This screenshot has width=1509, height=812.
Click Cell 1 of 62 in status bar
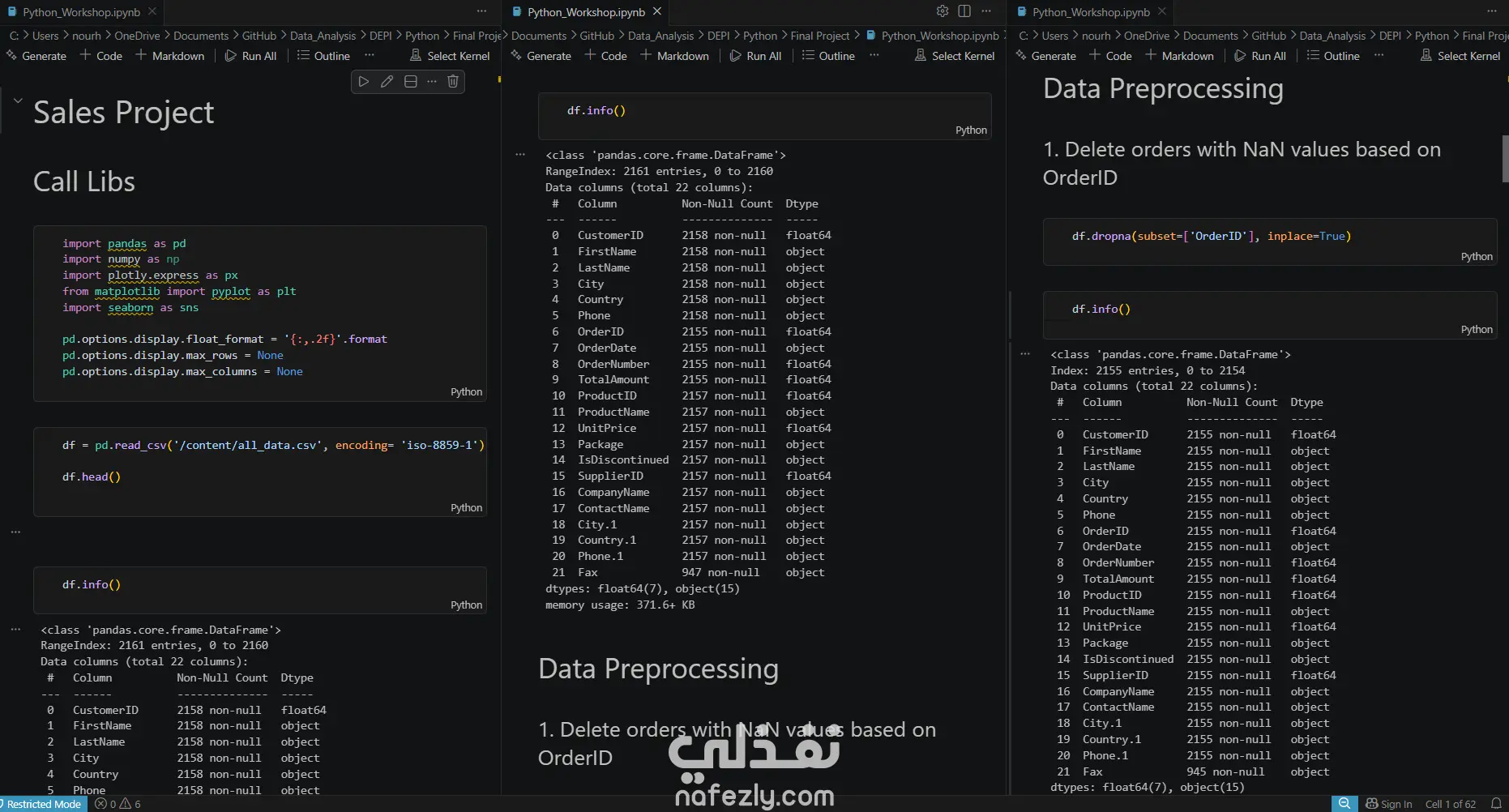[1451, 804]
